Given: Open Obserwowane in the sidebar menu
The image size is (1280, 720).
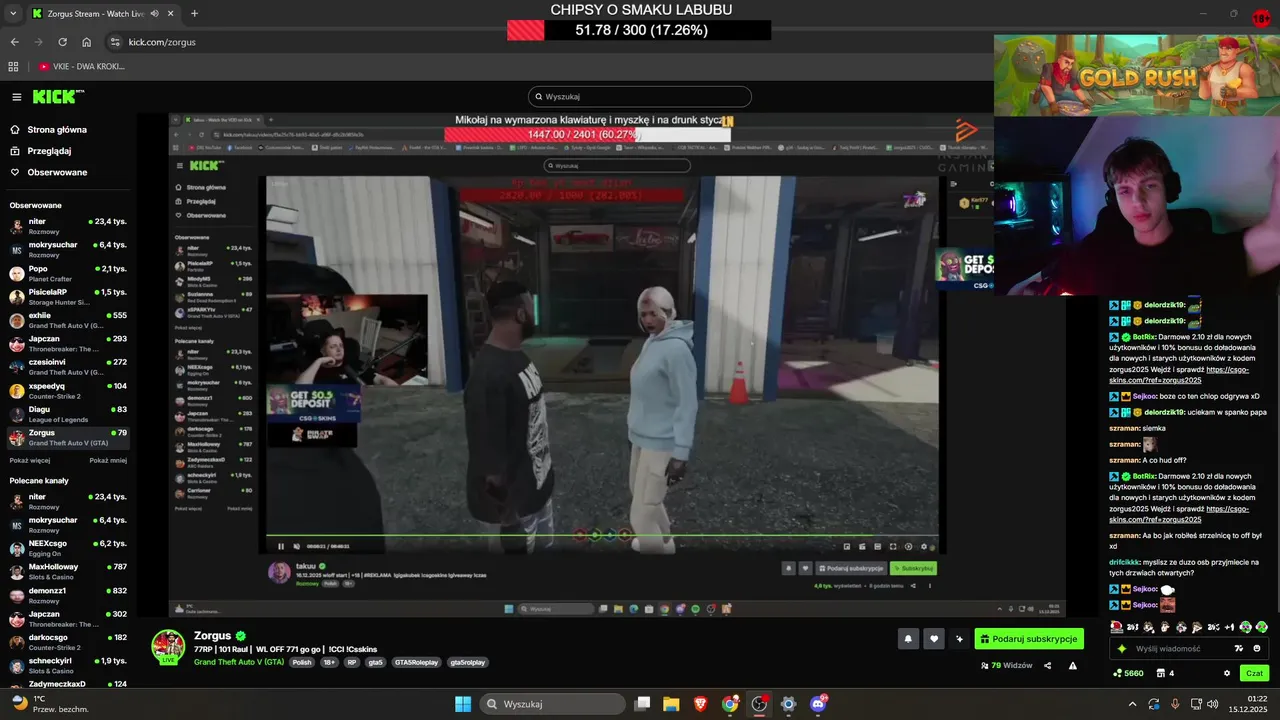Looking at the screenshot, I should pyautogui.click(x=49, y=173).
